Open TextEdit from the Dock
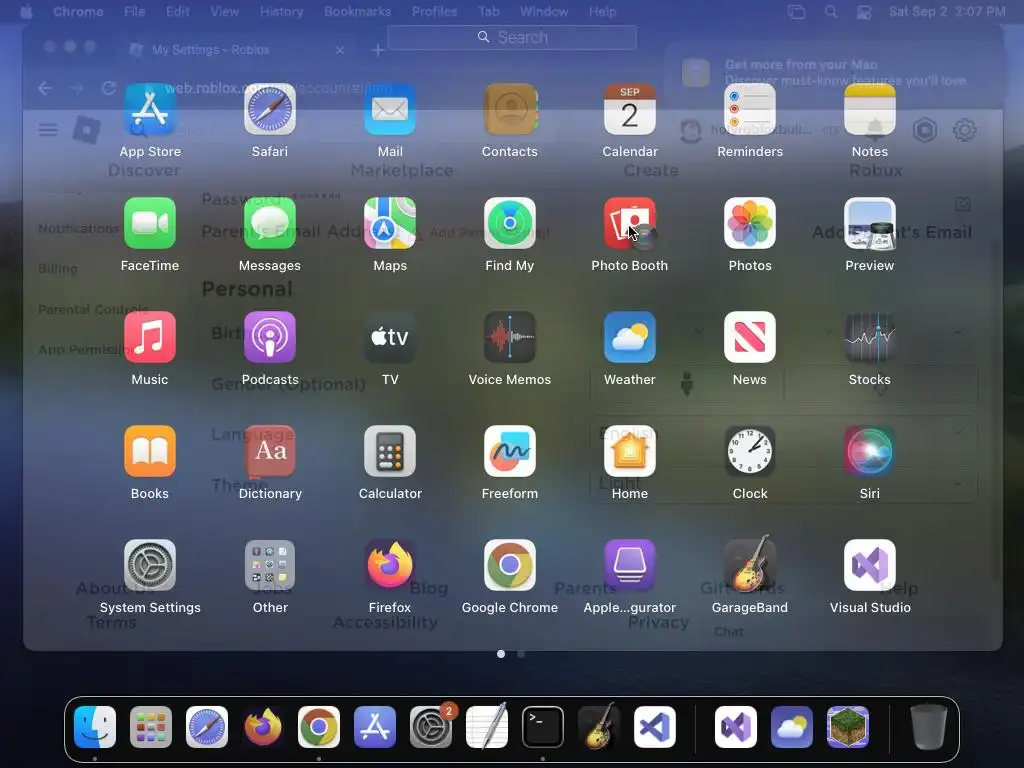The height and width of the screenshot is (768, 1024). [487, 727]
